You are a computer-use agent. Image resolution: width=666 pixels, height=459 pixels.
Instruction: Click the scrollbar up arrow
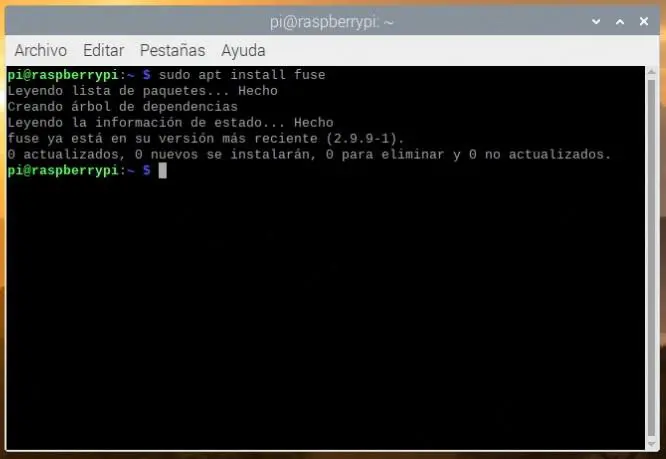(652, 72)
